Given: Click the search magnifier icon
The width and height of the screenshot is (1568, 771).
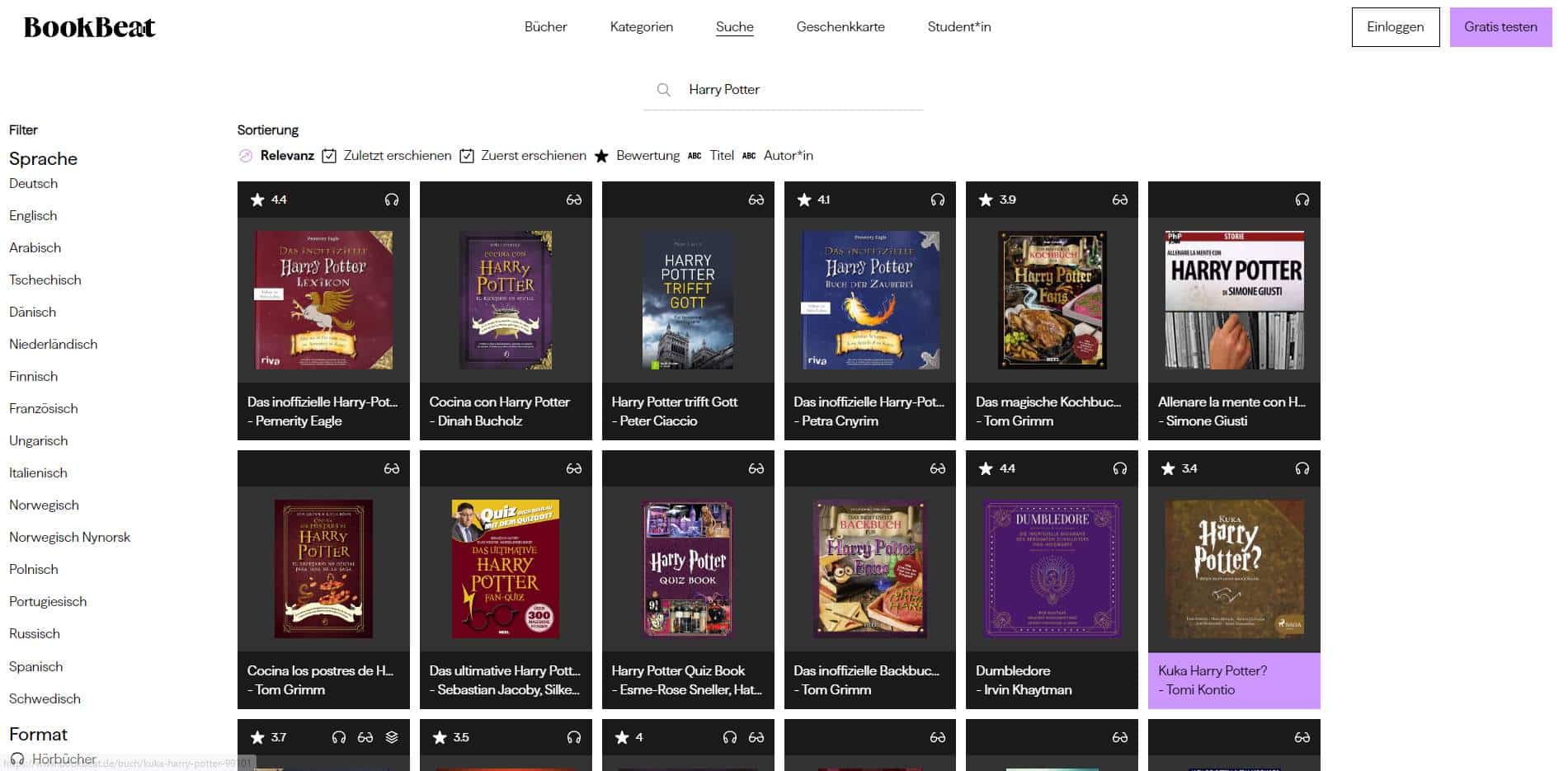Looking at the screenshot, I should [x=663, y=90].
